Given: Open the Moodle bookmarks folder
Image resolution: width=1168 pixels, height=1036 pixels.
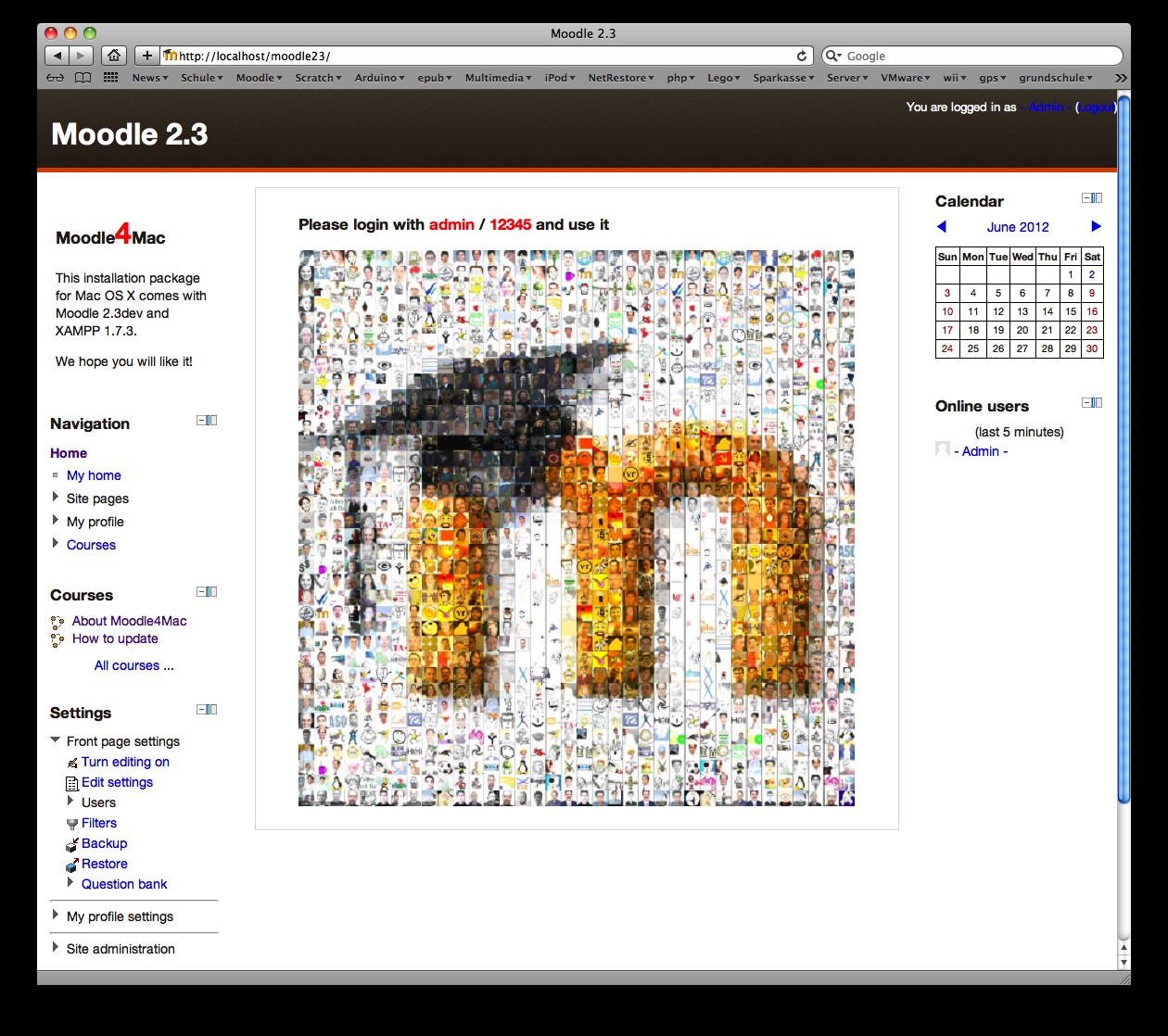Looking at the screenshot, I should point(260,78).
